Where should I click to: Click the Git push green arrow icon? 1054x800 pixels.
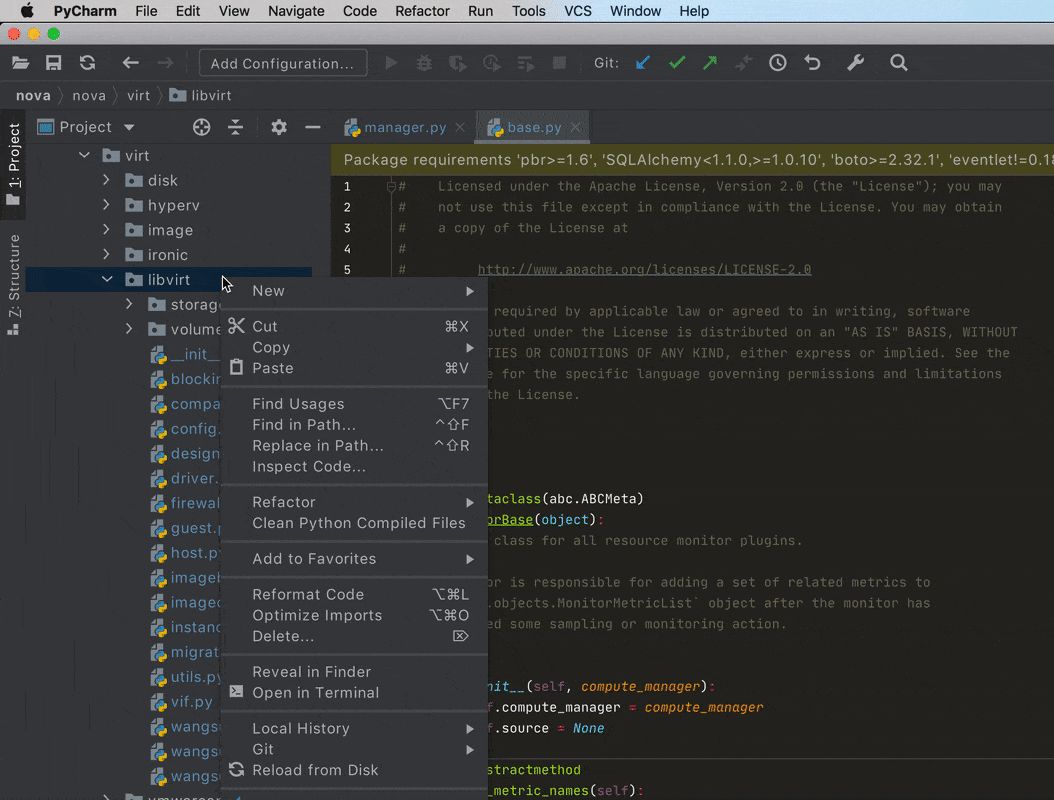point(710,63)
